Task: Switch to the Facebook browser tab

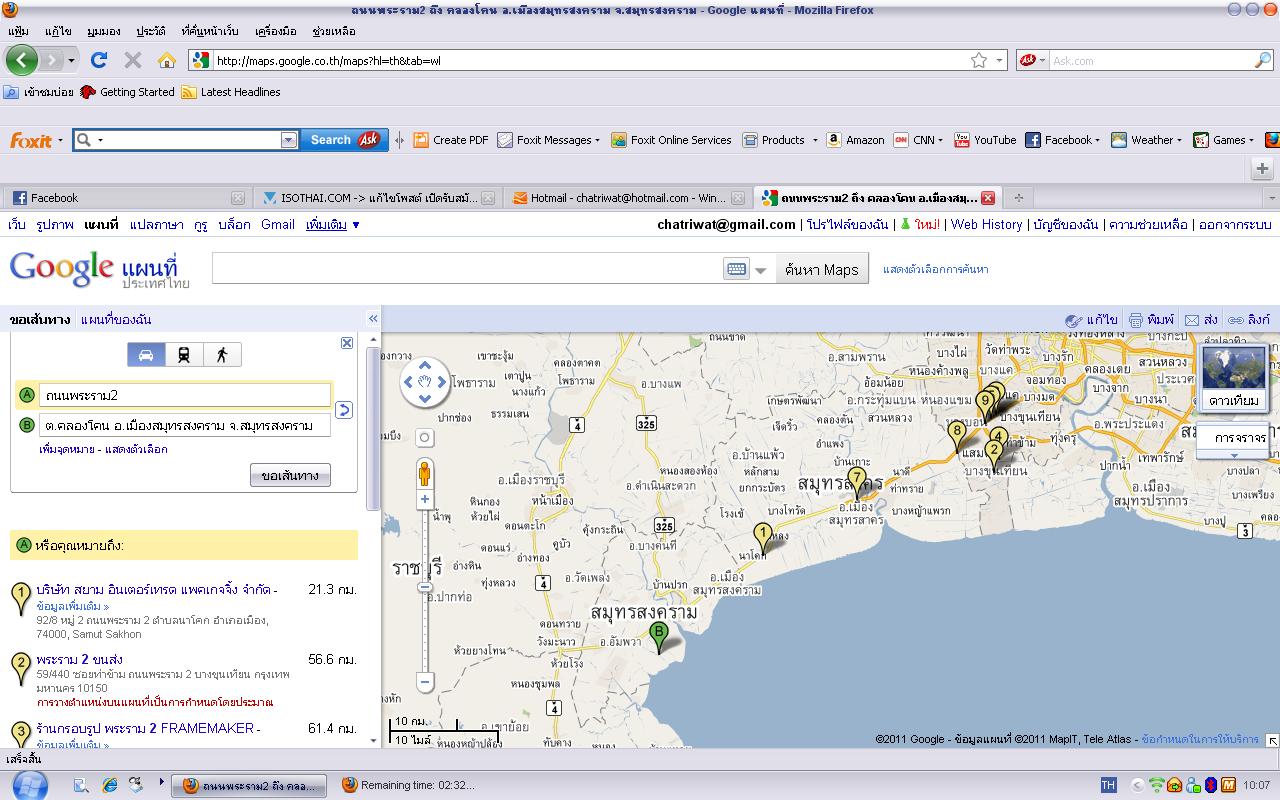Action: pyautogui.click(x=127, y=198)
